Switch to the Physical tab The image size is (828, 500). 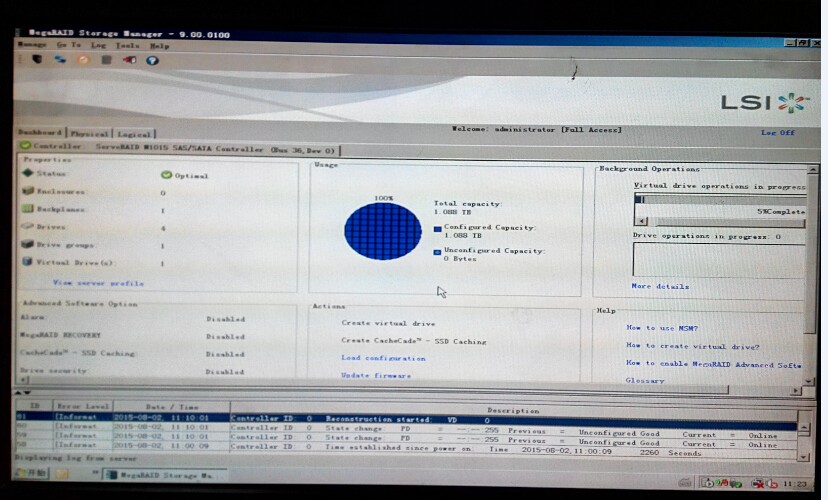click(89, 133)
